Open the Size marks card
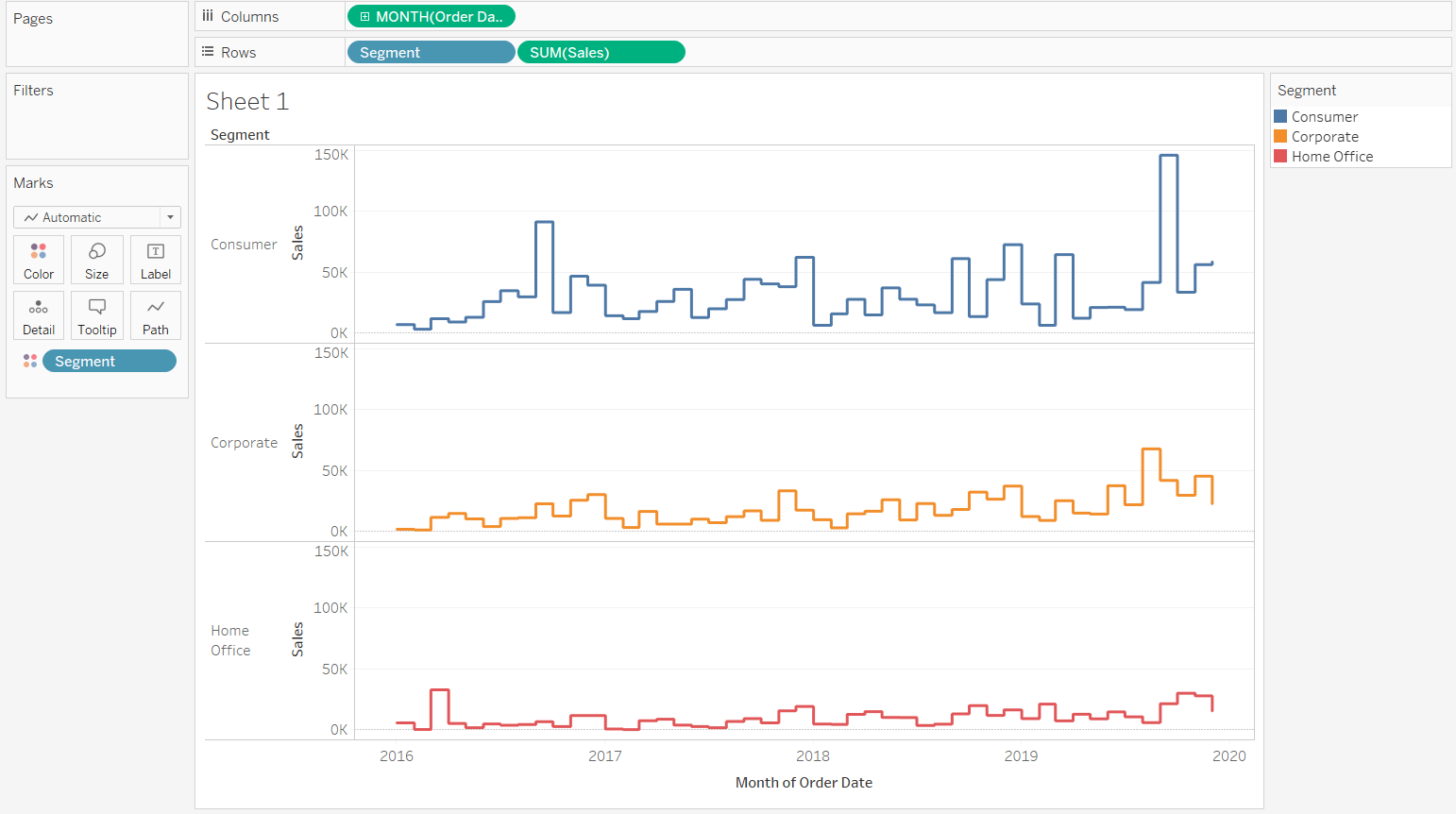The image size is (1456, 814). tap(96, 260)
